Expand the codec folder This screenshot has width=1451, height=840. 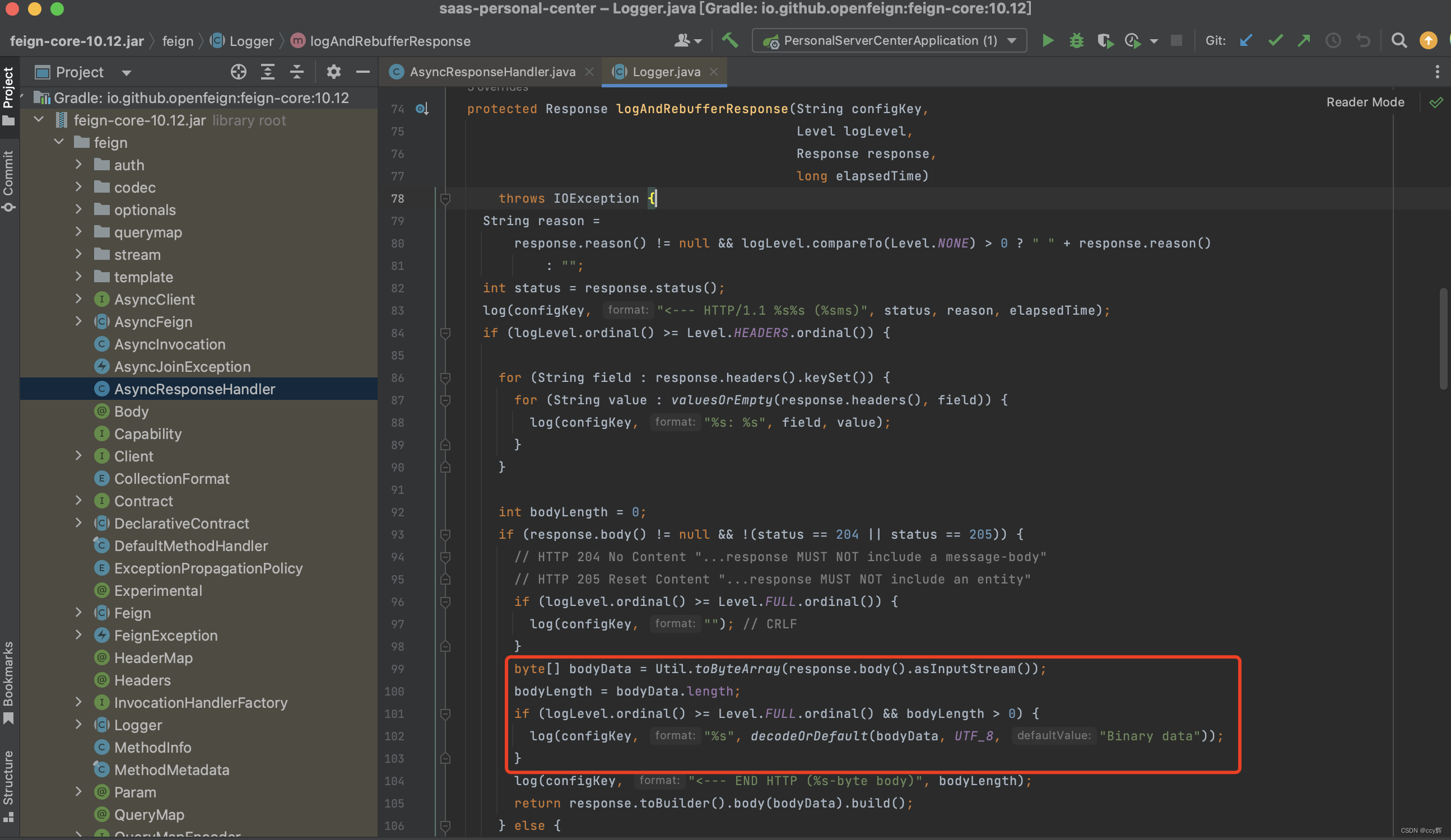tap(79, 187)
